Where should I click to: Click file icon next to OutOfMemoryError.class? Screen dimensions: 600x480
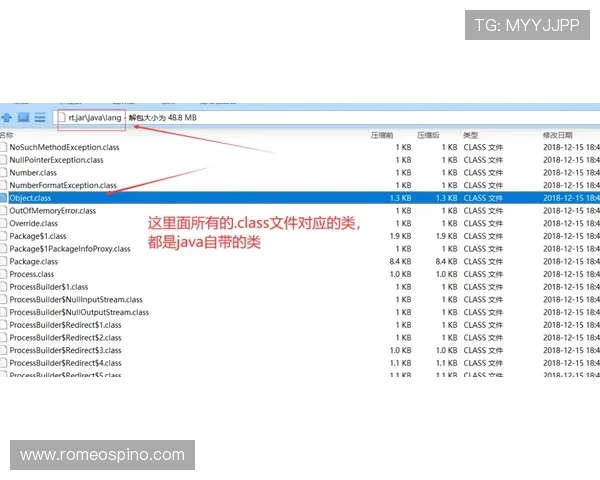pyautogui.click(x=3, y=211)
